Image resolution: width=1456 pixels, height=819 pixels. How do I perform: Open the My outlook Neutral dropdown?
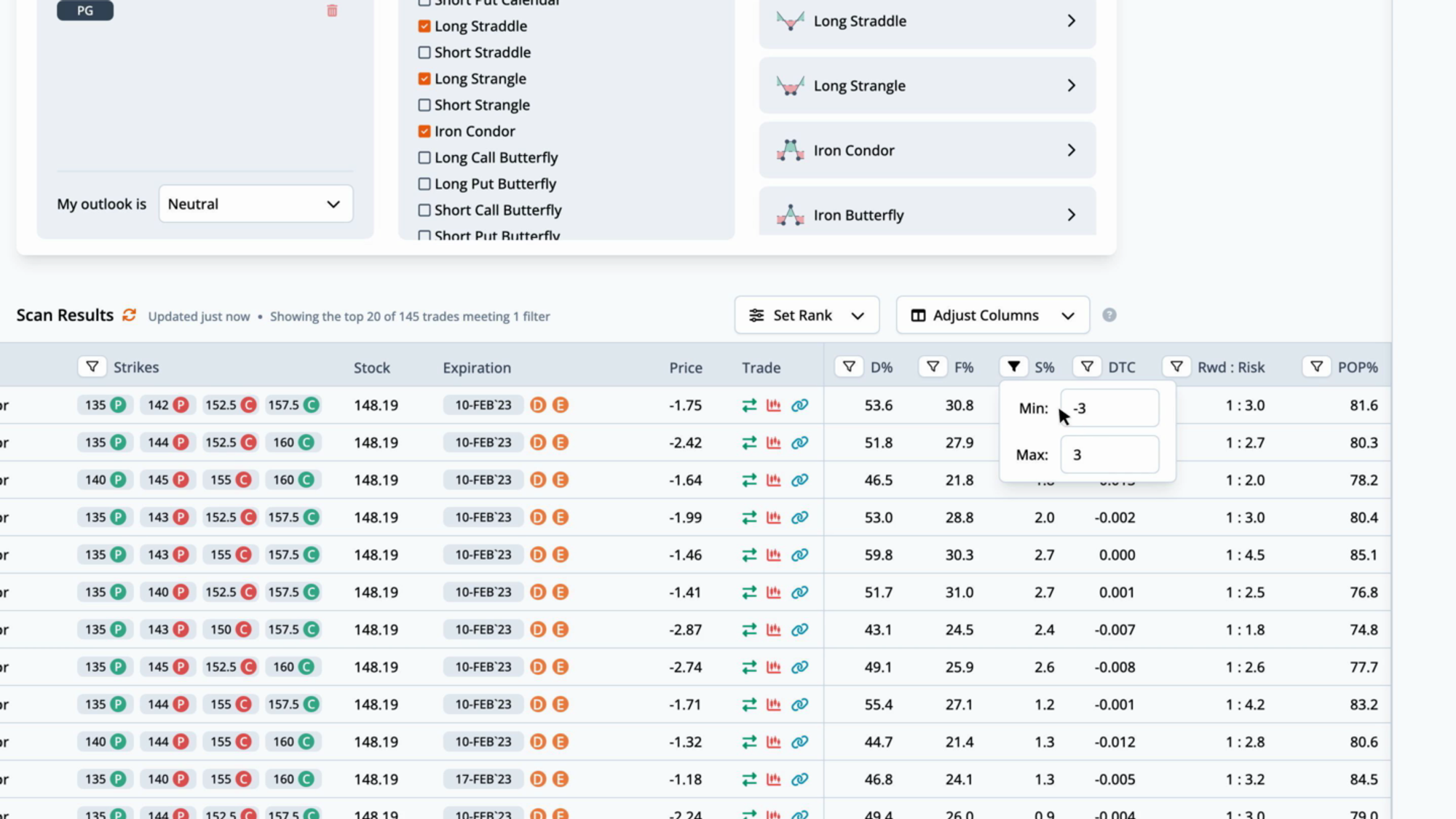click(256, 204)
